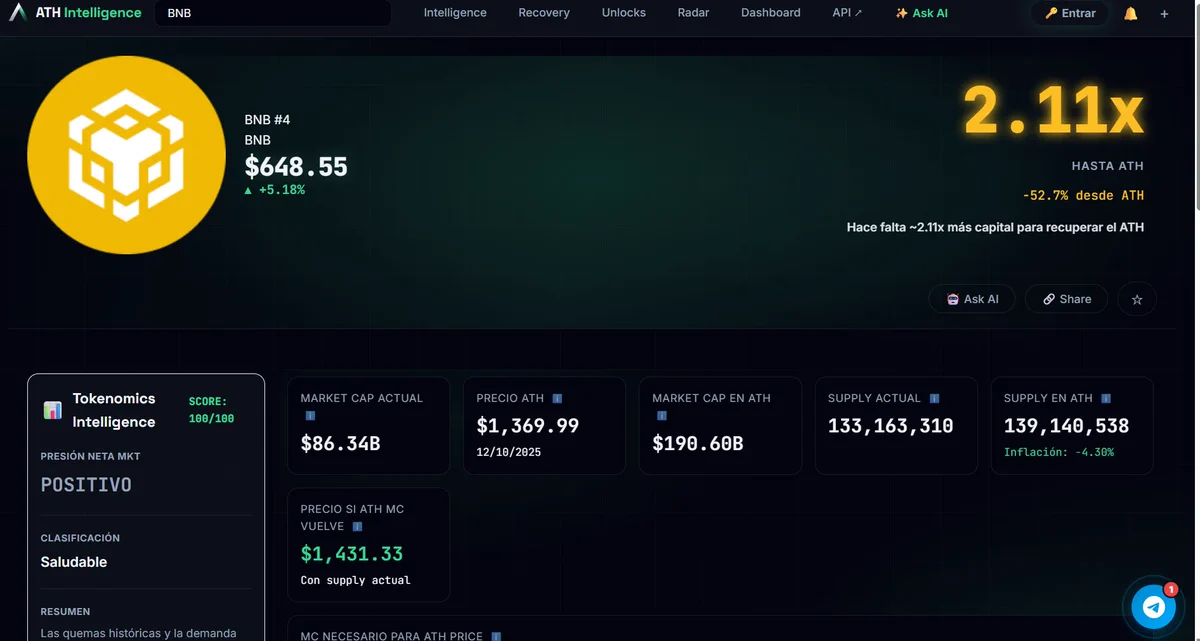
Task: Click the Inflación: -4.30% text
Action: coord(1059,452)
